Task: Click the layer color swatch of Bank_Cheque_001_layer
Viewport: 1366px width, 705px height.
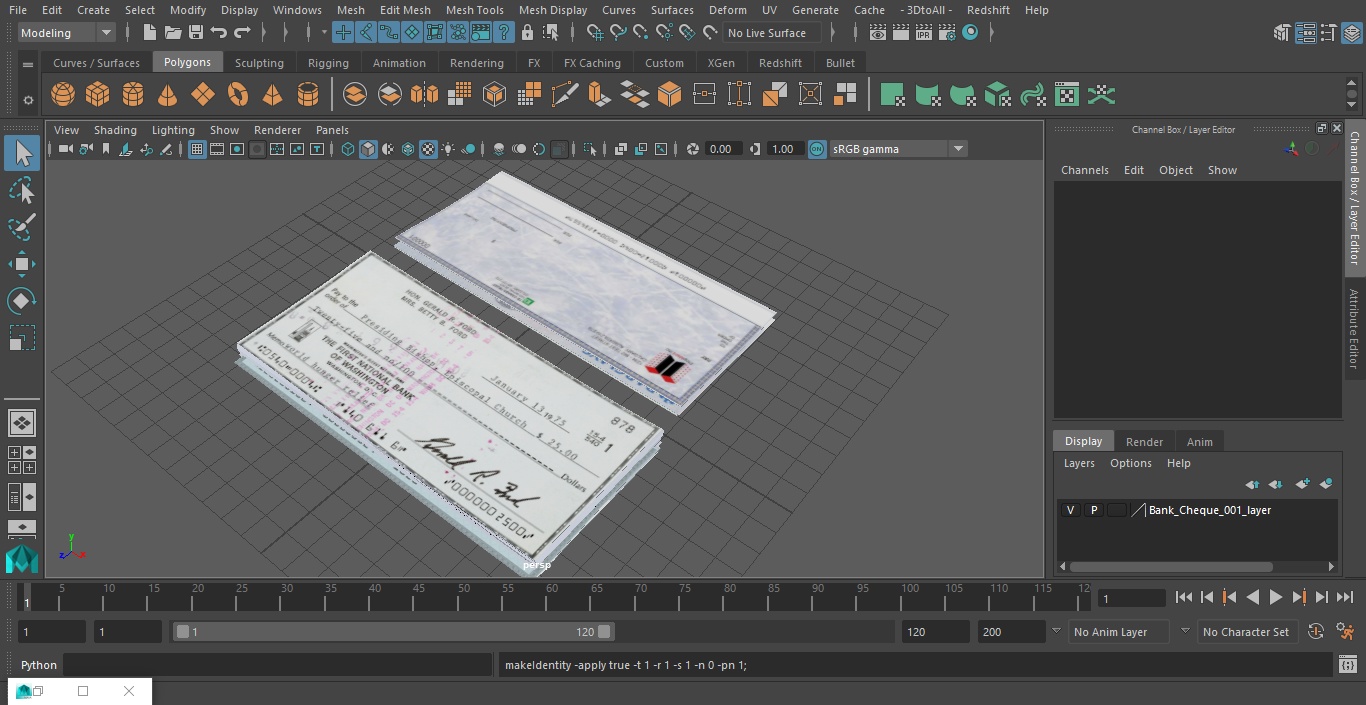Action: tap(1116, 510)
